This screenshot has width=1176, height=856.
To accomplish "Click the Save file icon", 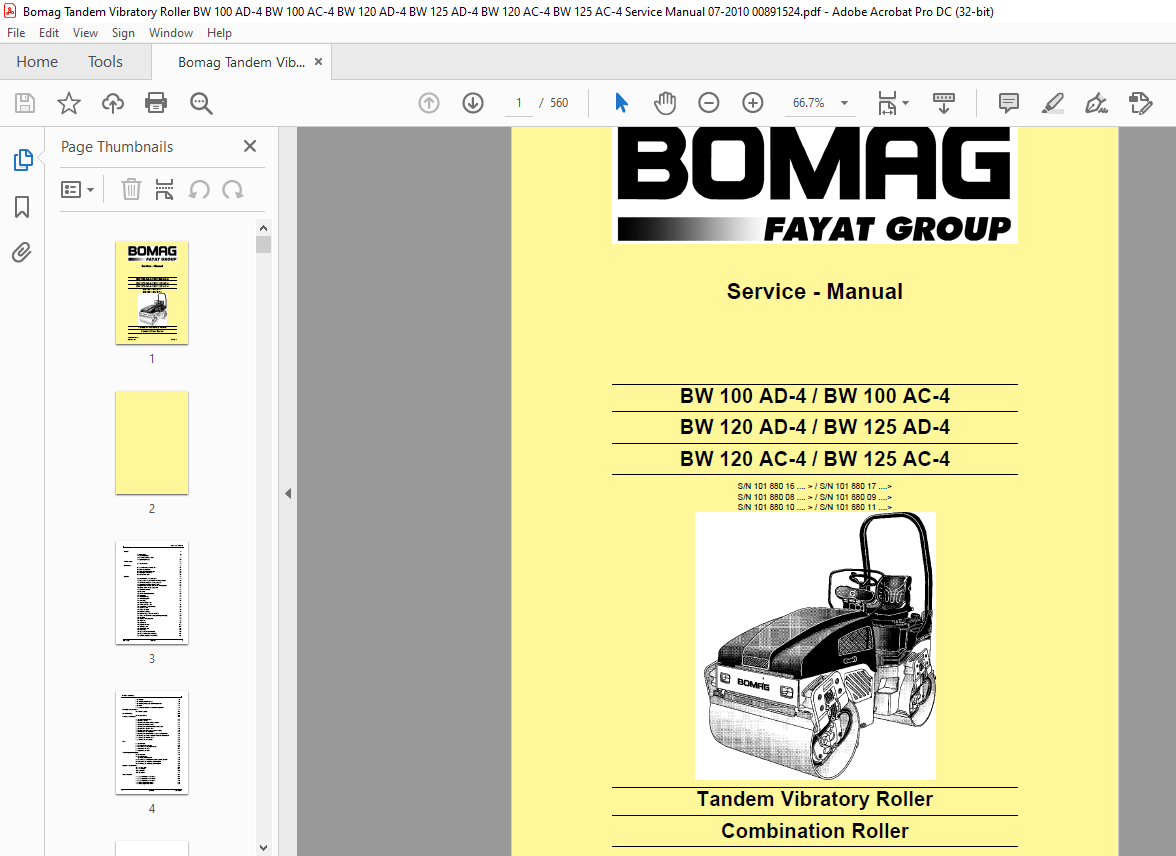I will point(25,103).
